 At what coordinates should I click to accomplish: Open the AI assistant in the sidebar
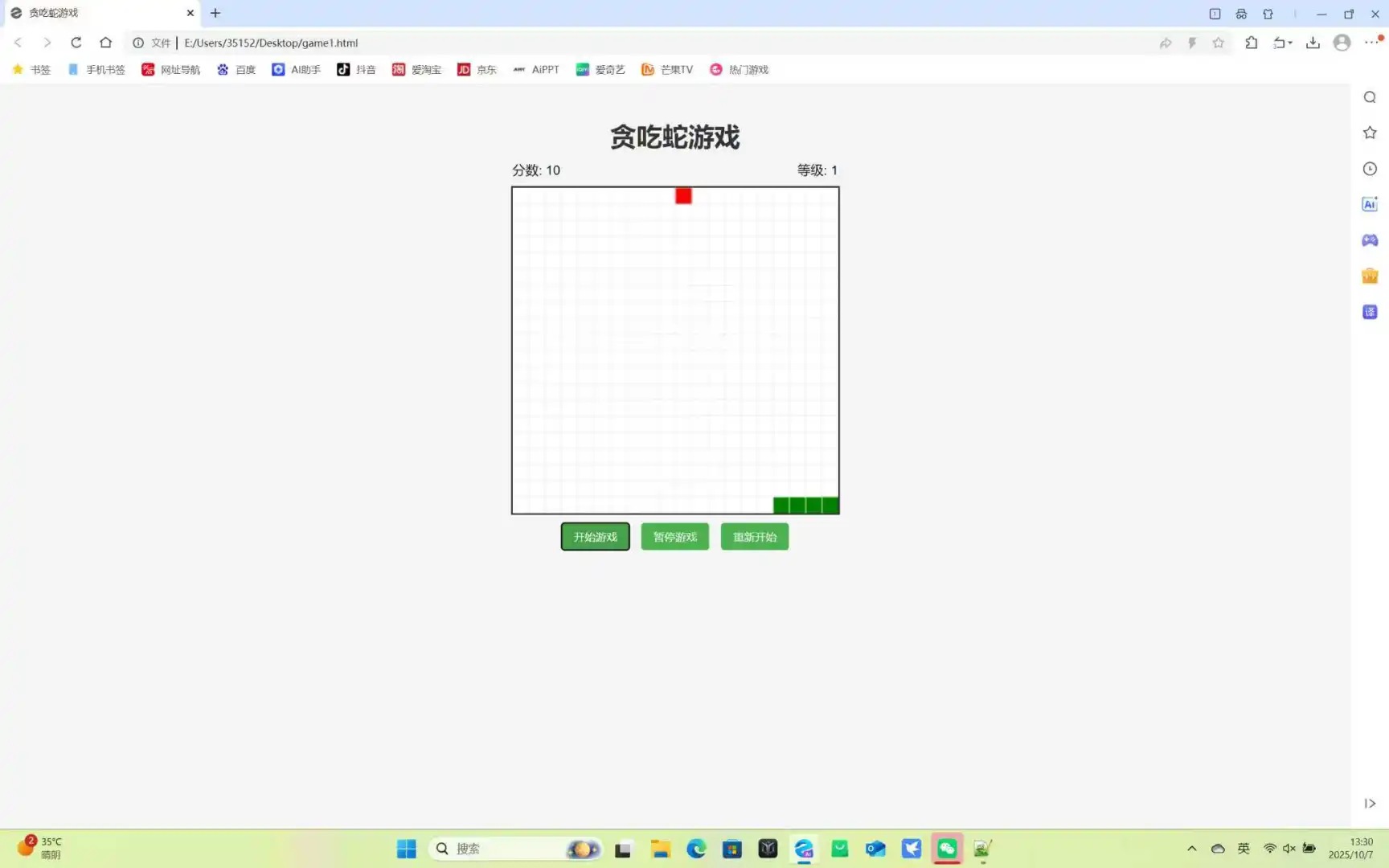1369,204
